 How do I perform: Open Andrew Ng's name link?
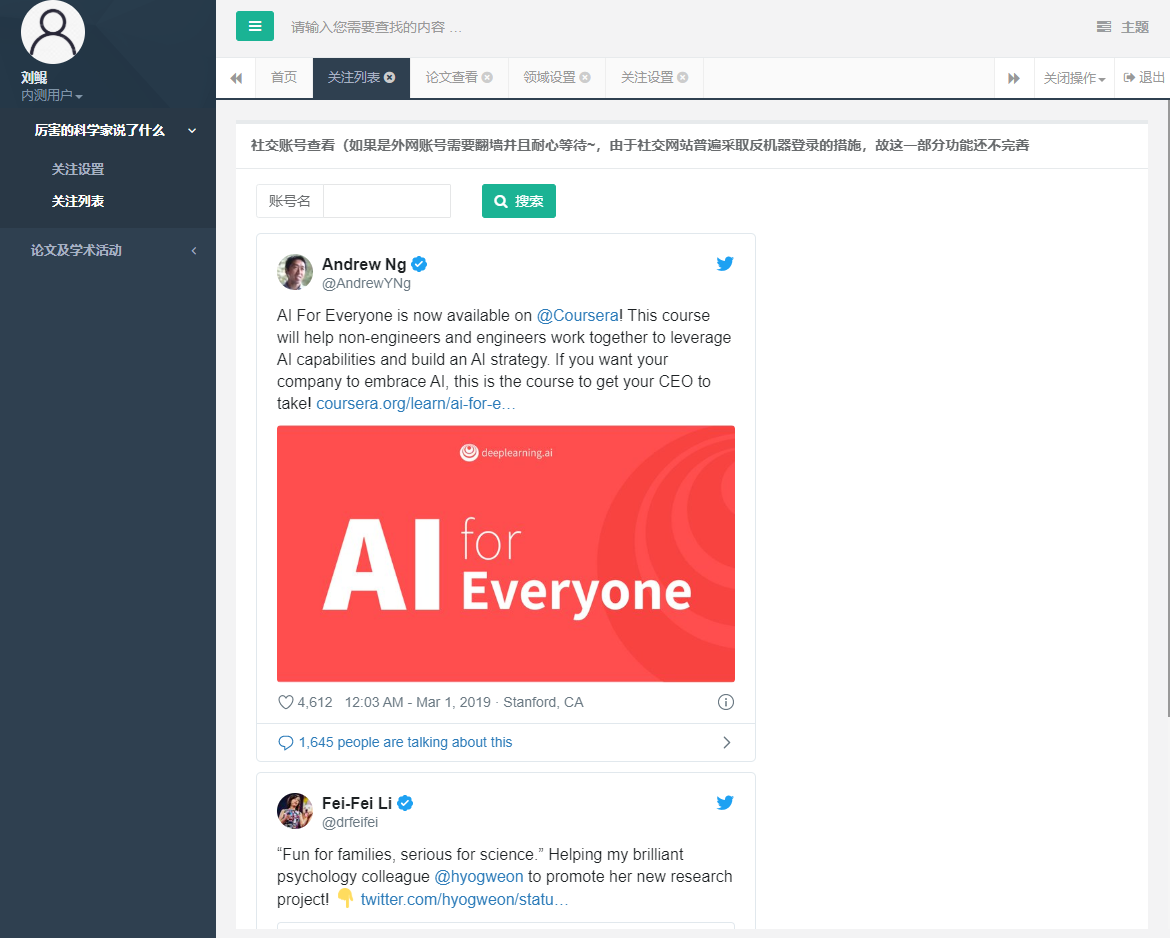tap(364, 264)
